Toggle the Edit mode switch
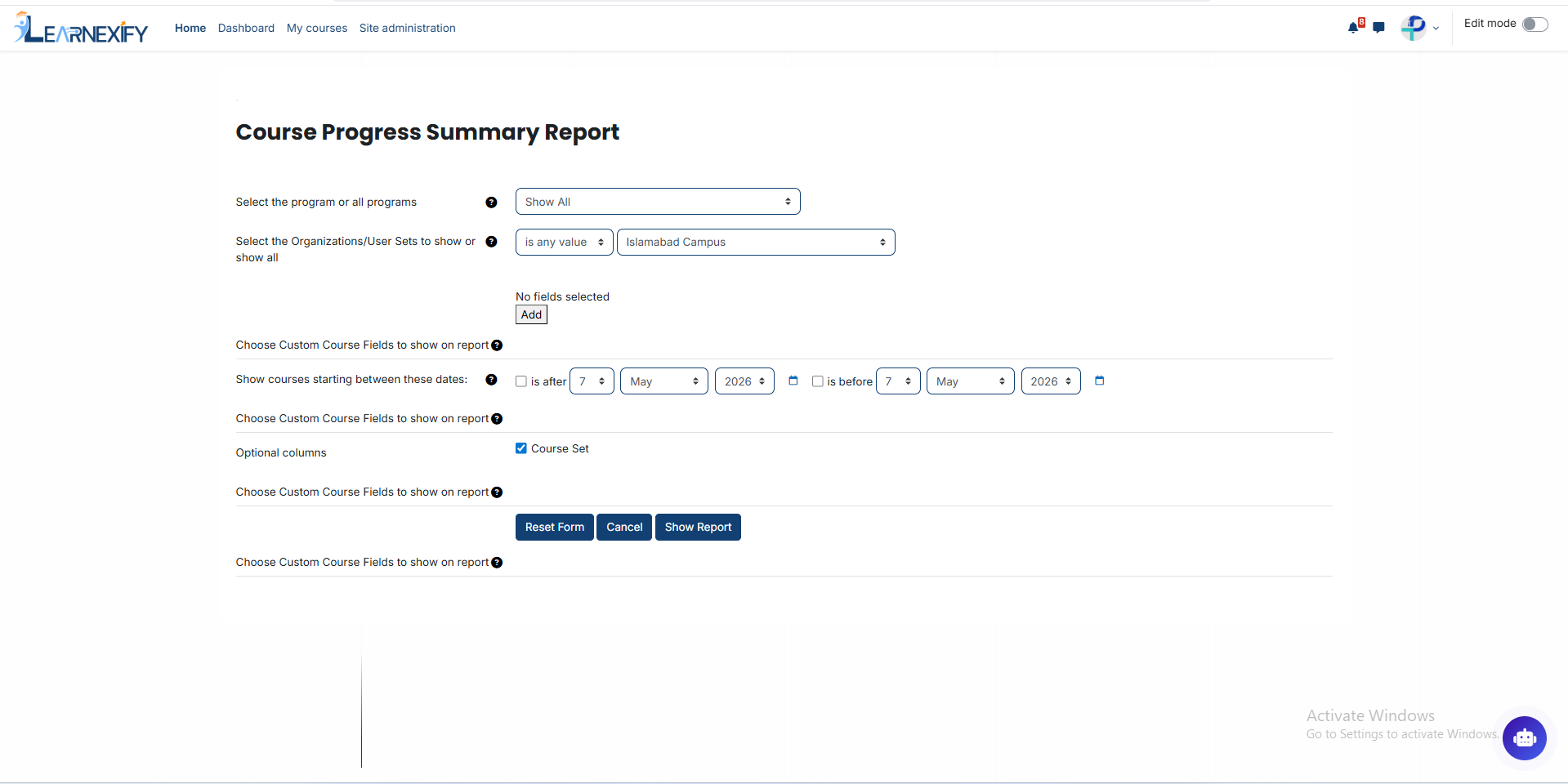 coord(1534,24)
